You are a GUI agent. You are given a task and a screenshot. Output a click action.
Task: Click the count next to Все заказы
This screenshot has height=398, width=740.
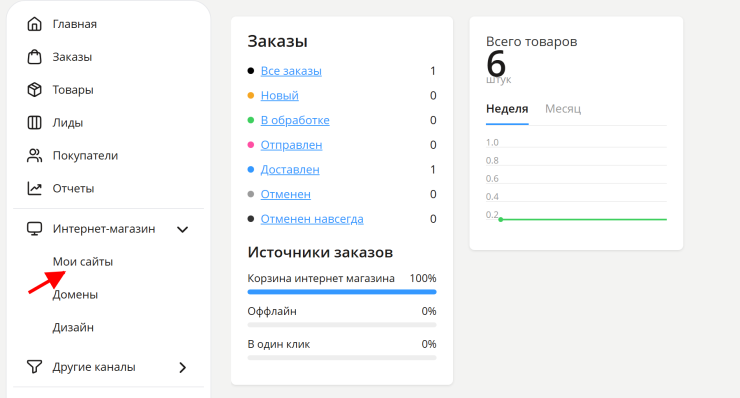coord(433,71)
